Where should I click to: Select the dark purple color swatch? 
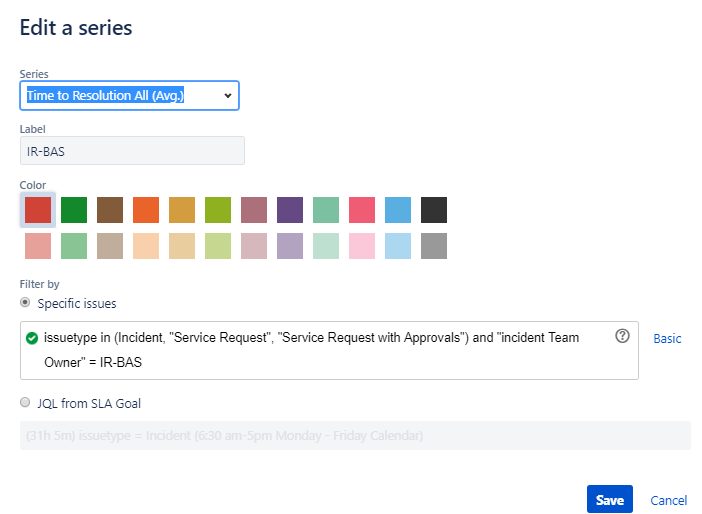point(290,210)
